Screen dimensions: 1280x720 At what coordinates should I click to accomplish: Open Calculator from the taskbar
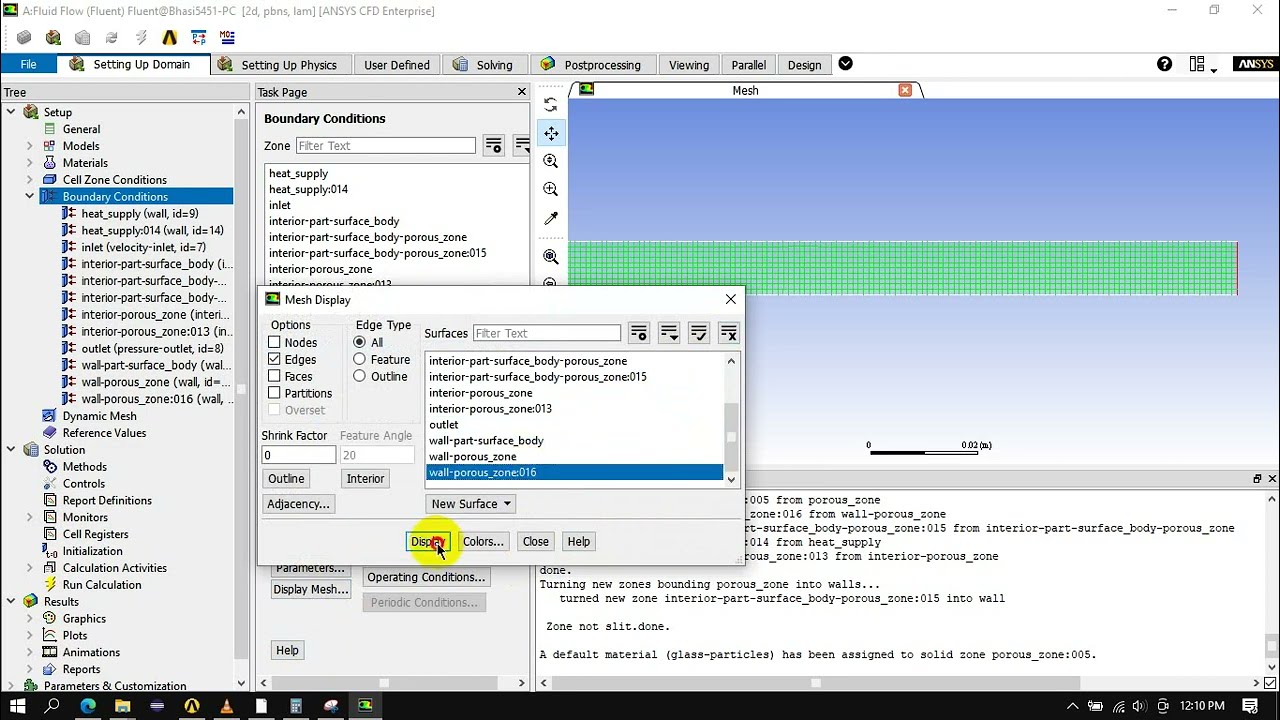[296, 706]
